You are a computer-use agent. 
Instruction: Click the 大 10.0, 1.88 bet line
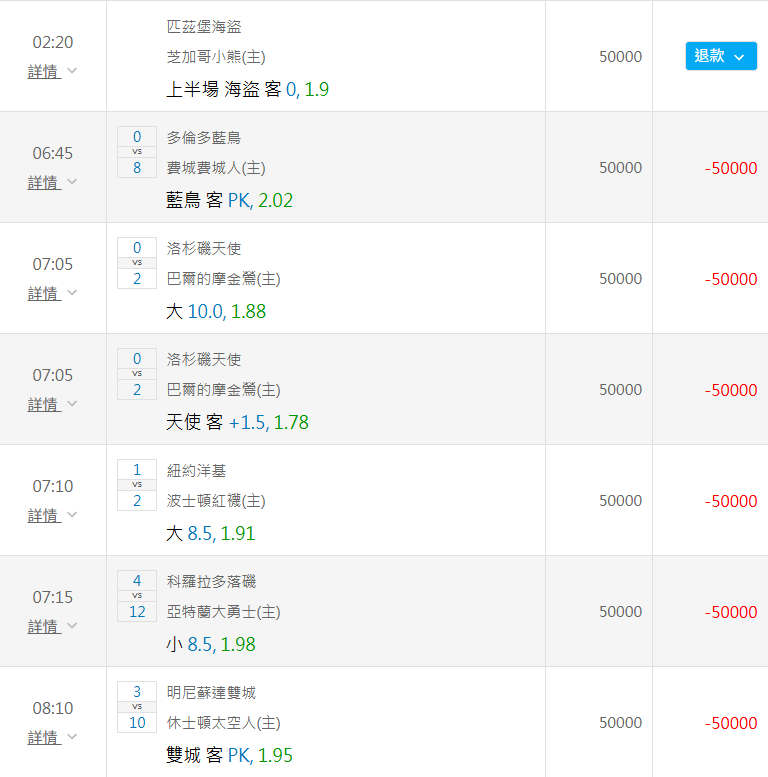point(216,312)
